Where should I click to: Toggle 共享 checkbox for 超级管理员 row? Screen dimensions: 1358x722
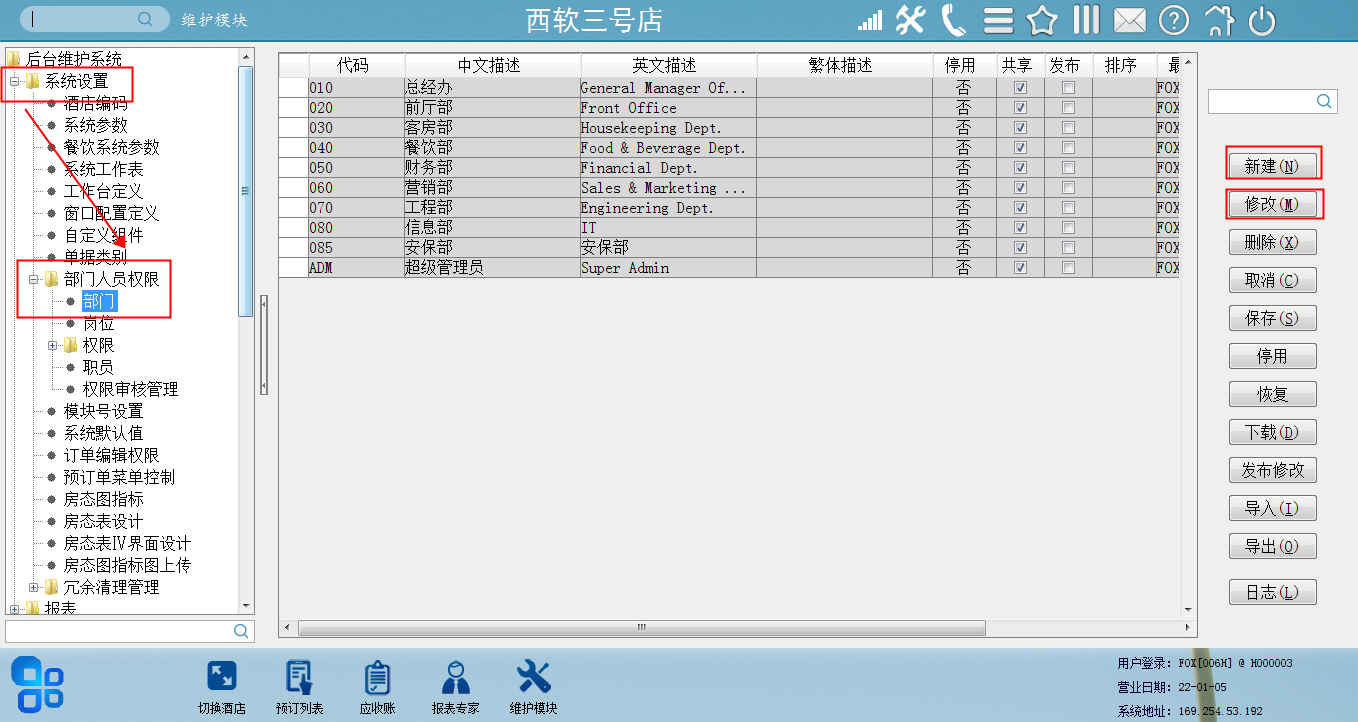tap(1020, 268)
